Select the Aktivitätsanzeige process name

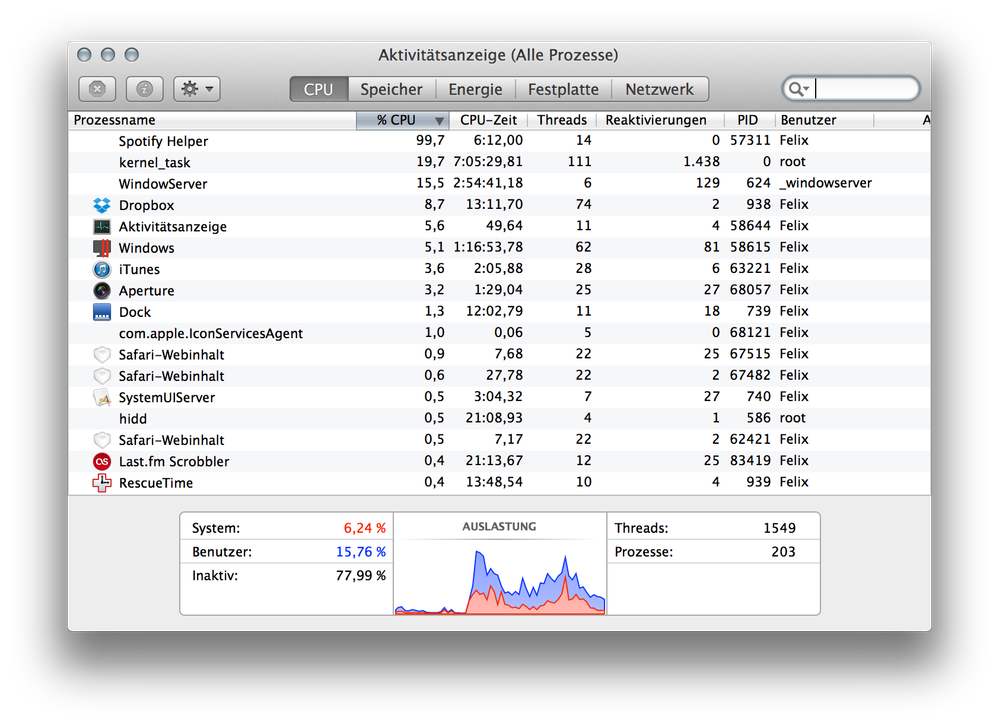[x=173, y=227]
